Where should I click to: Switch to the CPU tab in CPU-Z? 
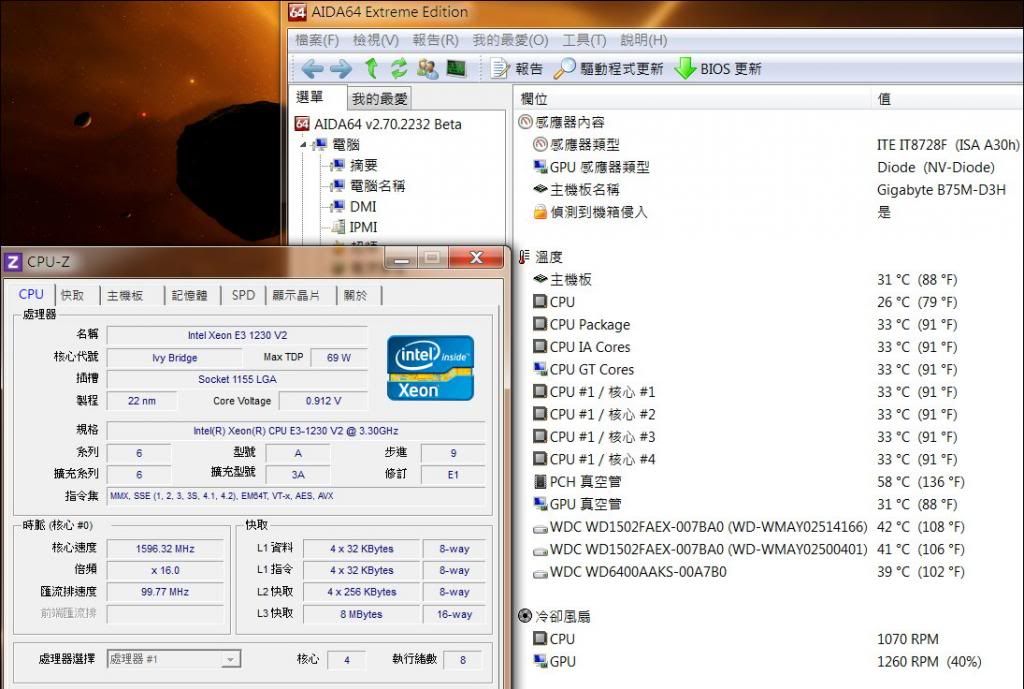tap(31, 295)
